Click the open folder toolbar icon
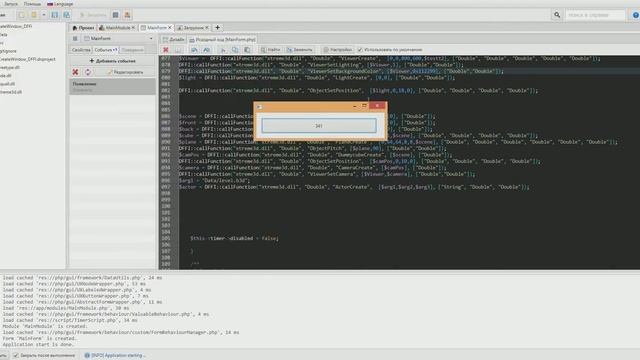This screenshot has width=640, height=360. [x=34, y=15]
